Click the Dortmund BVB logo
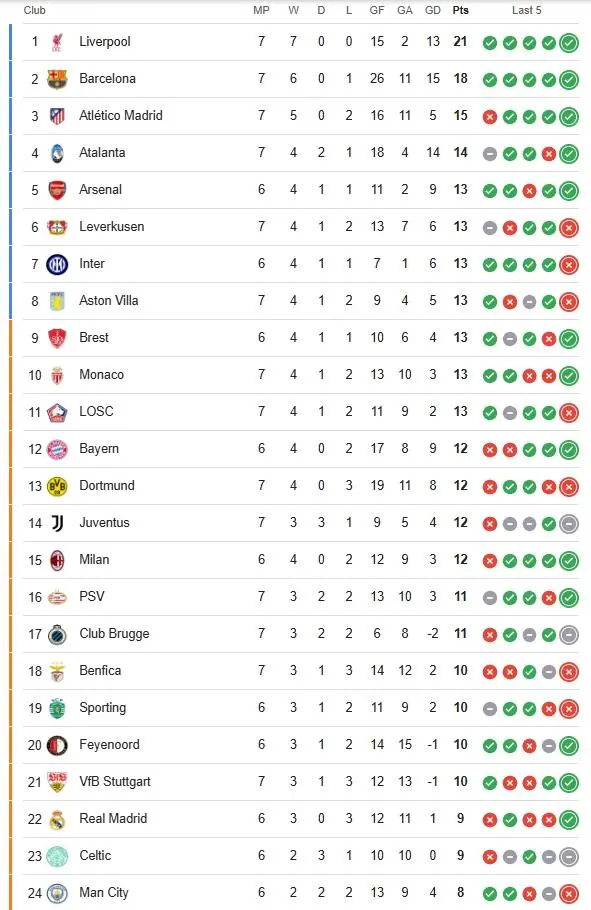This screenshot has height=910, width=591. tap(57, 486)
